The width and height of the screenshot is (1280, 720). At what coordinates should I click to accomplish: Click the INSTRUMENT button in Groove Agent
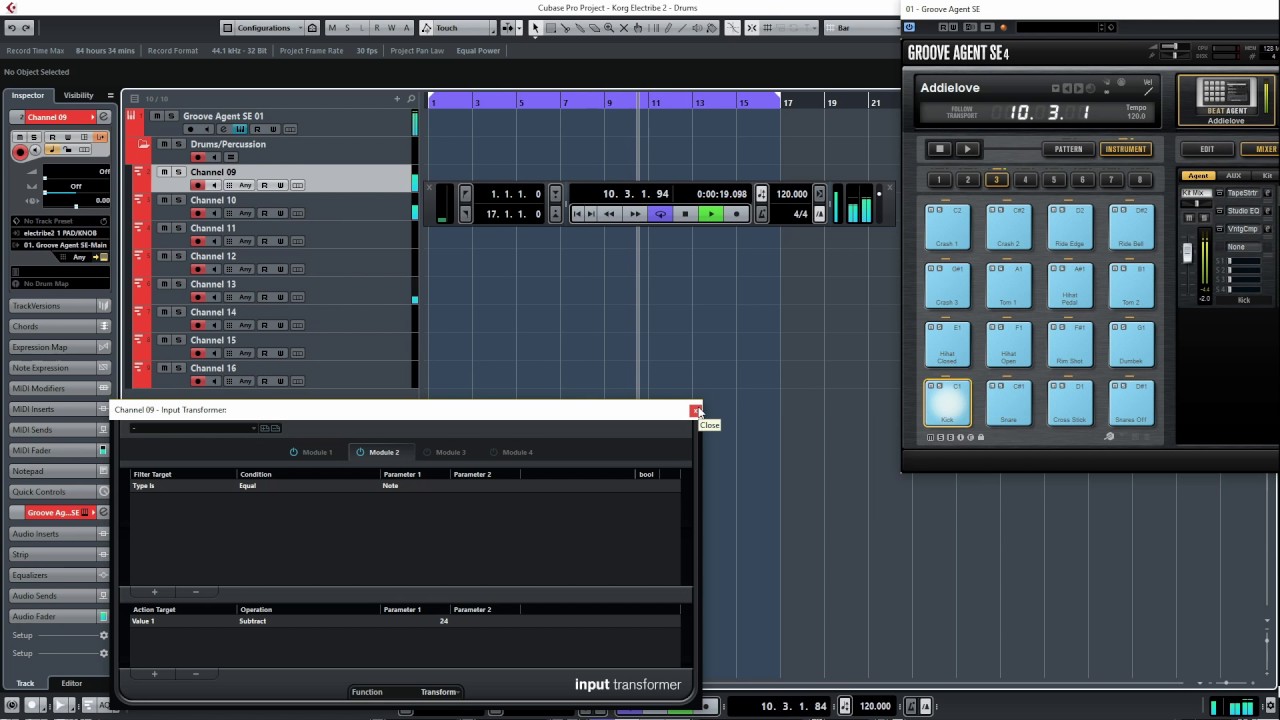1125,149
